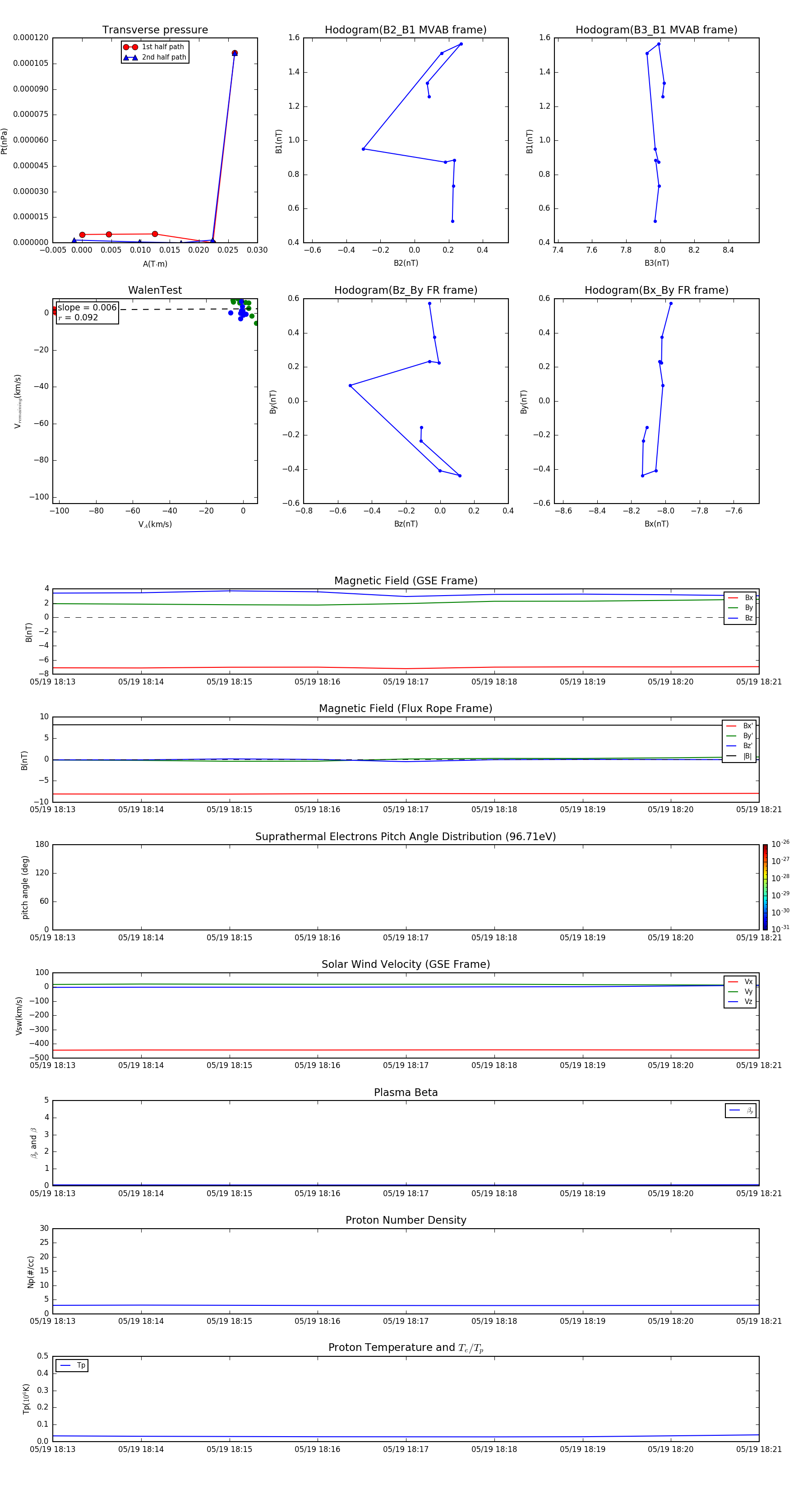
Task: Click the 'A(T·m)' x-axis label
Action: 155,264
